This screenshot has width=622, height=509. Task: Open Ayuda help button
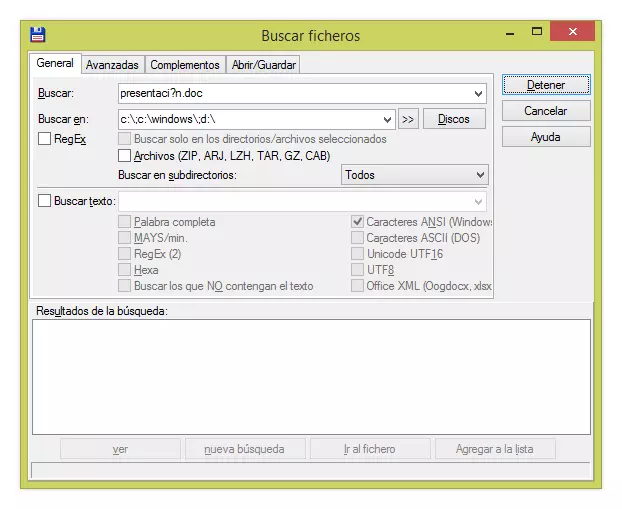click(x=545, y=137)
